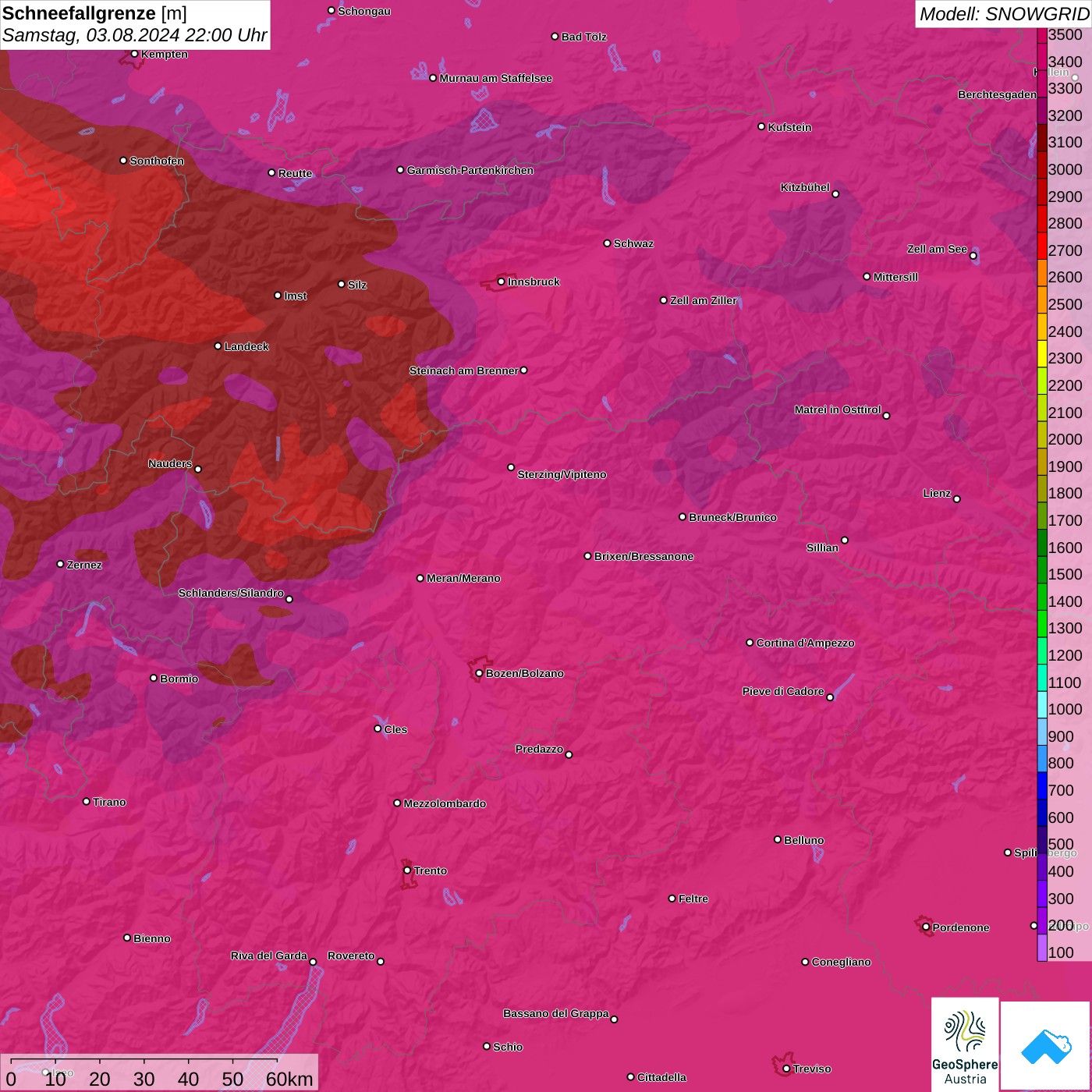This screenshot has width=1092, height=1092.
Task: Click the Treviso city marker
Action: click(786, 1069)
